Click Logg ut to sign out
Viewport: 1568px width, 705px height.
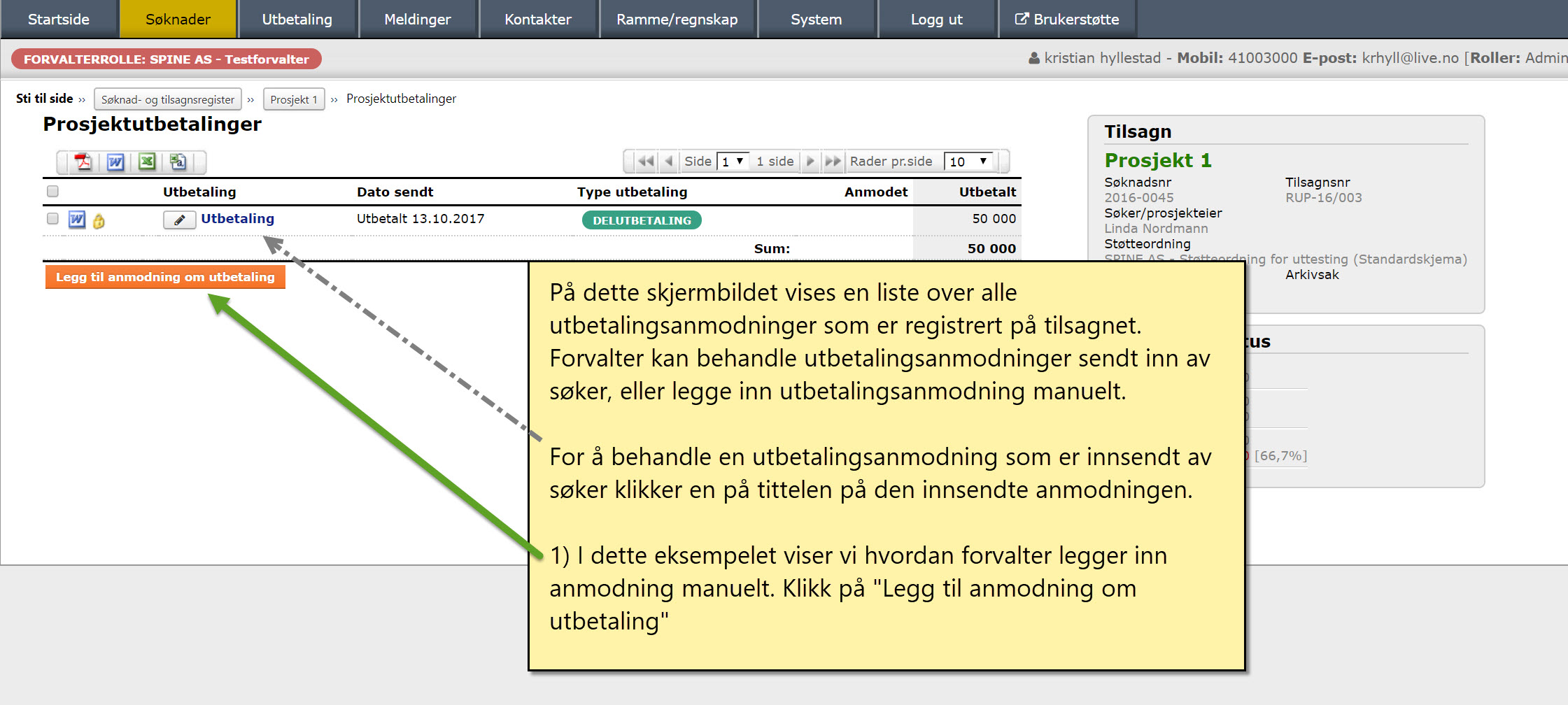[937, 19]
